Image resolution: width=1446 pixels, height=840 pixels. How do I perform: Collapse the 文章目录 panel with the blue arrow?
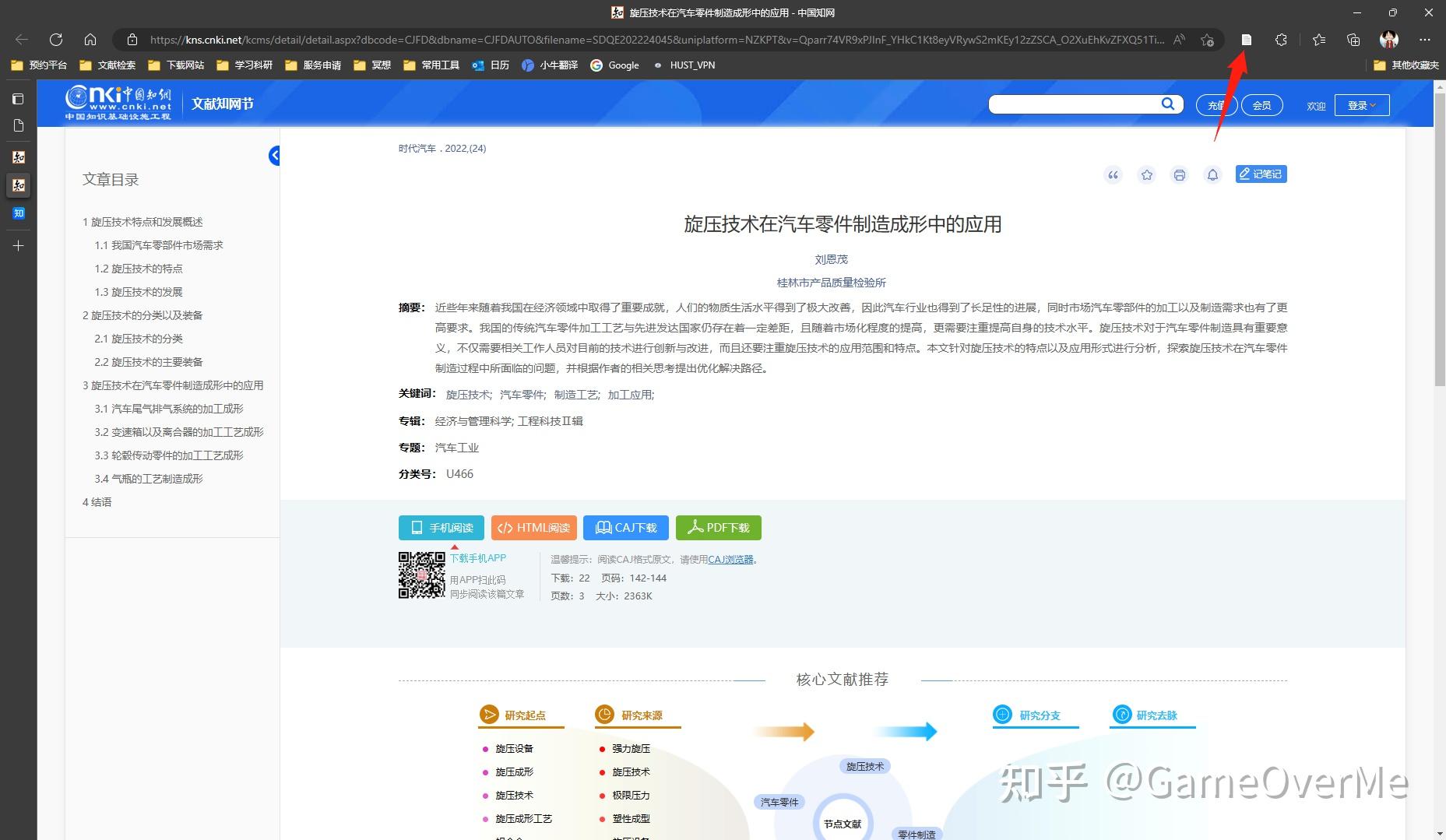273,155
